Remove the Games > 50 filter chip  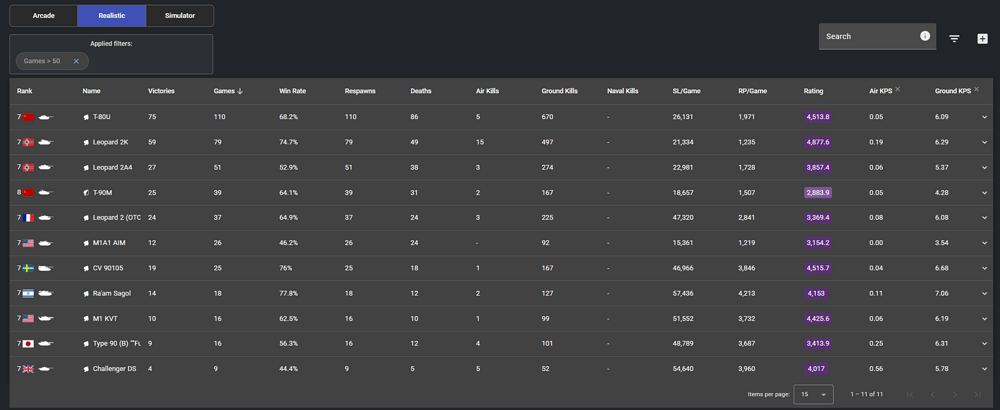(76, 61)
